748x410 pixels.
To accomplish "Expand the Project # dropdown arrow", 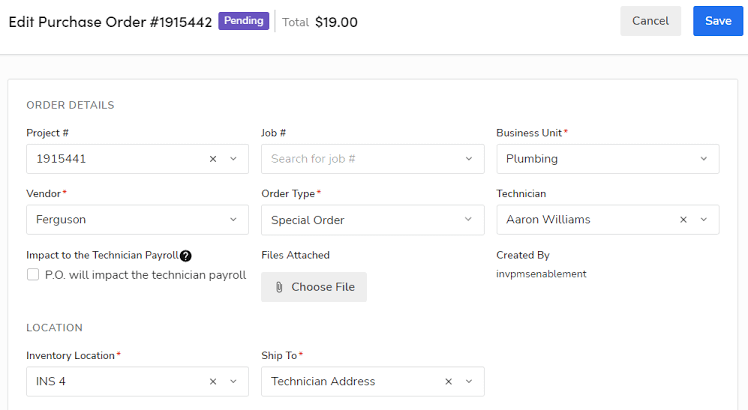I will pos(234,159).
